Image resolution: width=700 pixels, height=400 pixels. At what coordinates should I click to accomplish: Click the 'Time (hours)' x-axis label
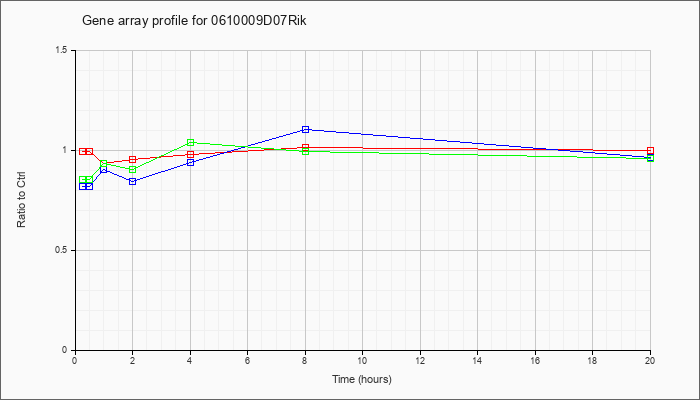point(362,379)
